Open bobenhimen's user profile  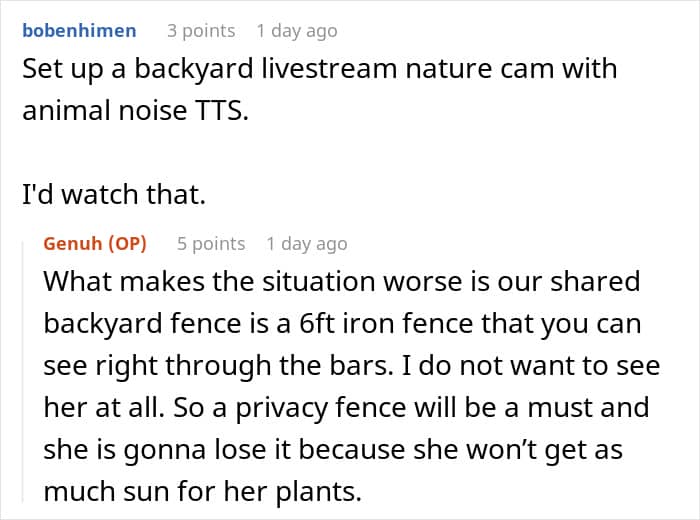click(x=79, y=30)
